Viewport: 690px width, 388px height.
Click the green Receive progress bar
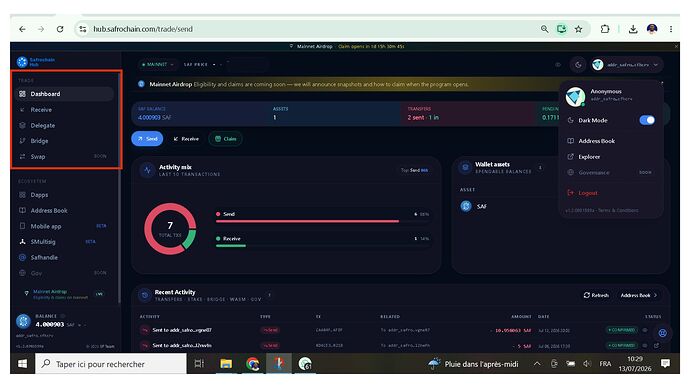[231, 246]
